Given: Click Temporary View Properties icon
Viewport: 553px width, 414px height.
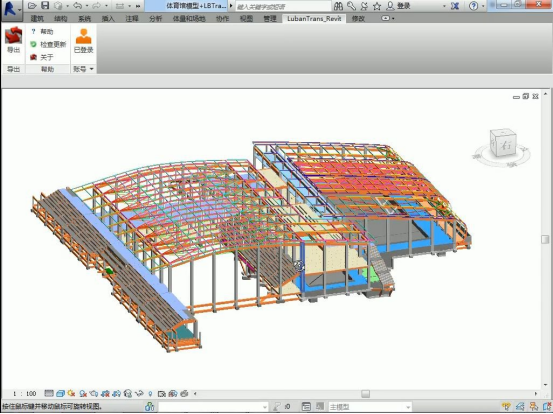Looking at the screenshot, I should (x=162, y=393).
